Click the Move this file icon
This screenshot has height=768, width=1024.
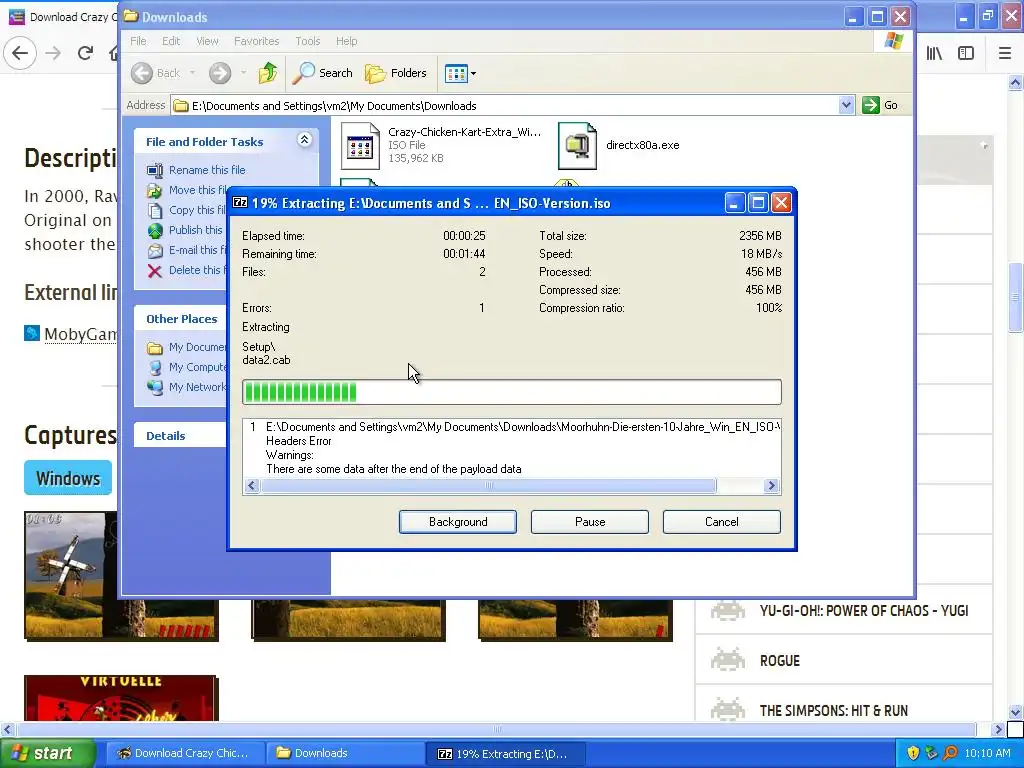[155, 190]
